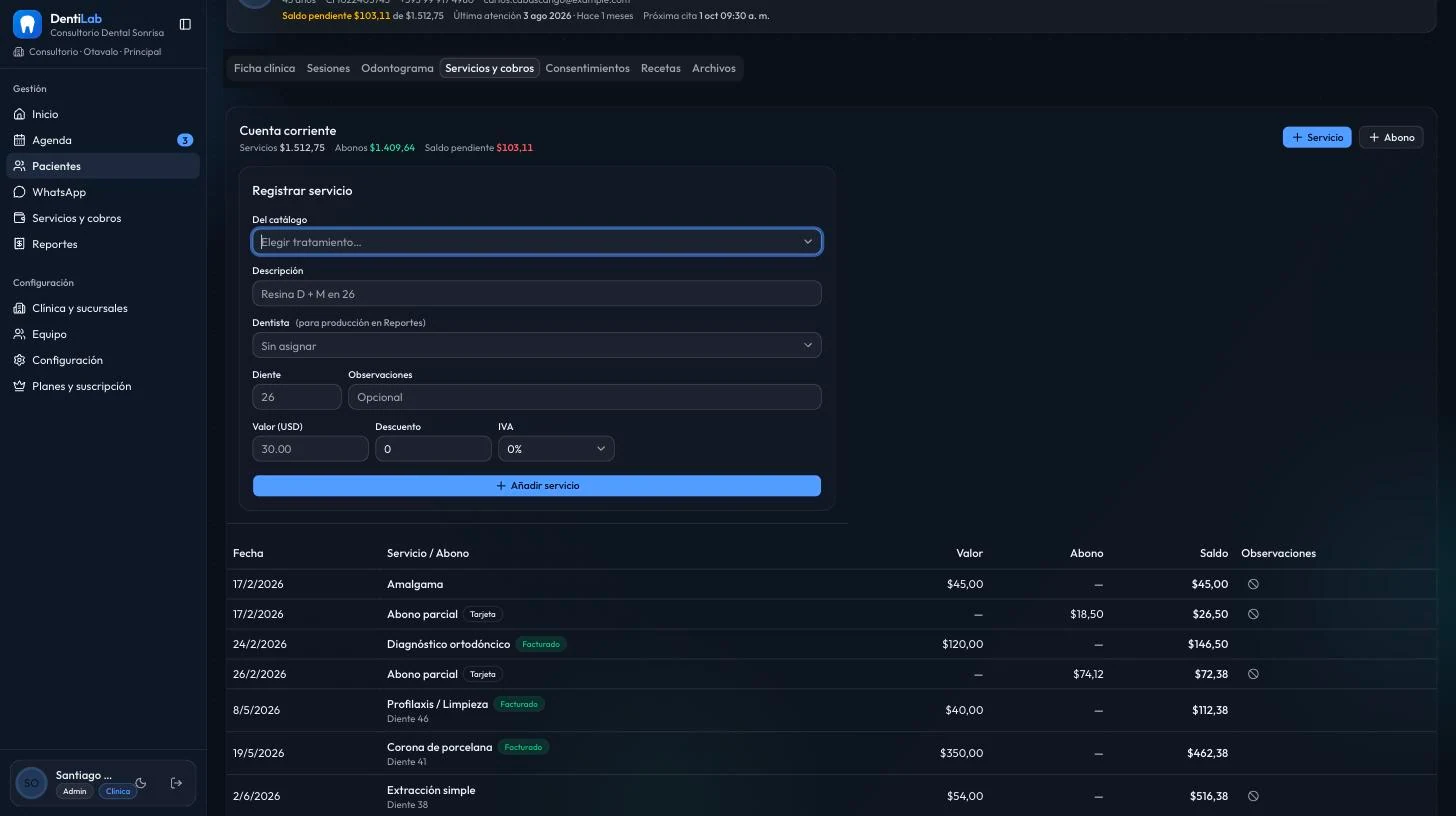Screen dimensions: 1456x816
Task: Click the Corona de porcelana service name
Action: [x=439, y=747]
